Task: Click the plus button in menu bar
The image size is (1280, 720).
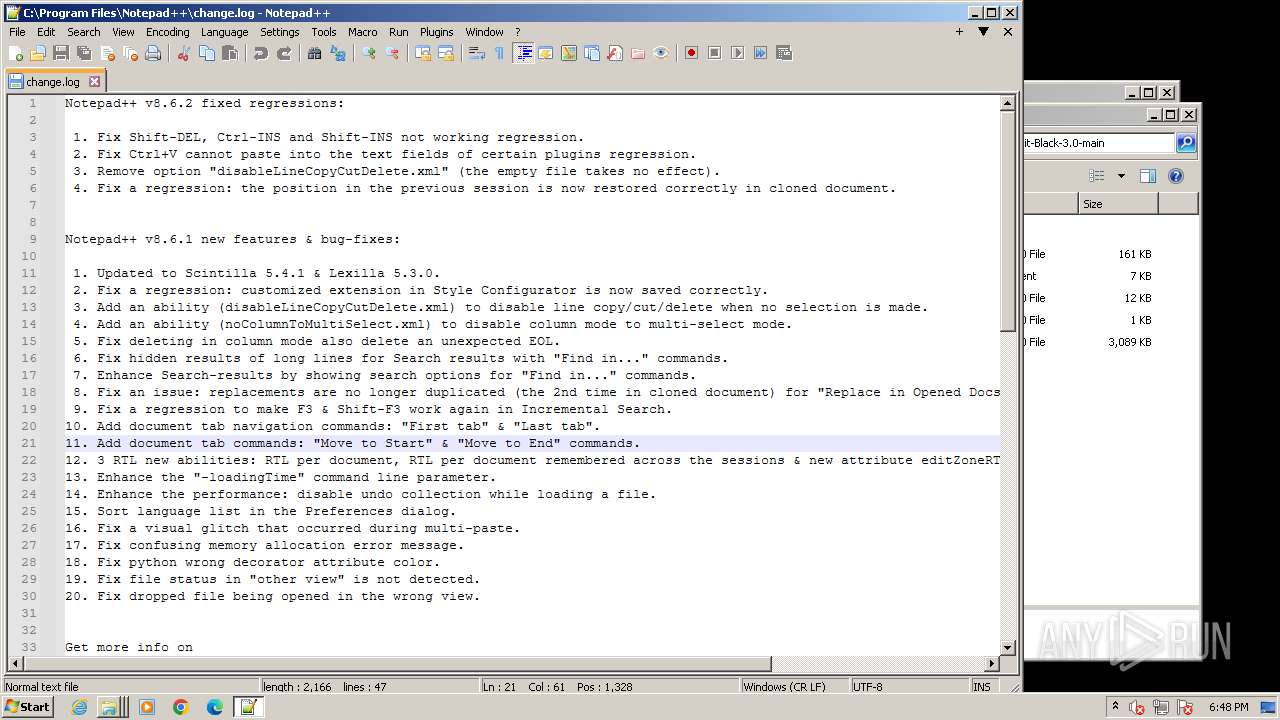Action: (x=959, y=32)
